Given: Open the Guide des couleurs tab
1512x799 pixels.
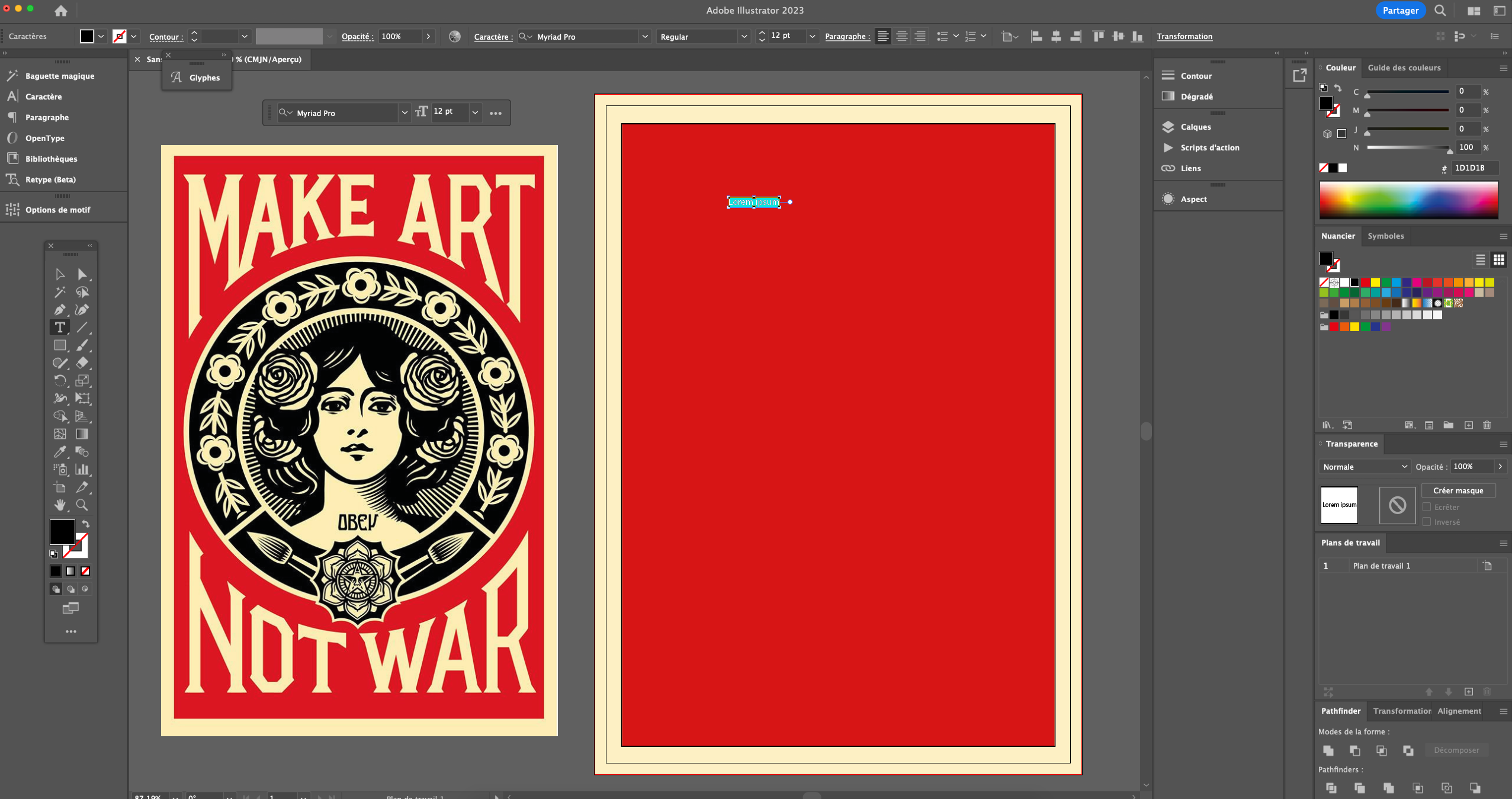Looking at the screenshot, I should pos(1404,68).
